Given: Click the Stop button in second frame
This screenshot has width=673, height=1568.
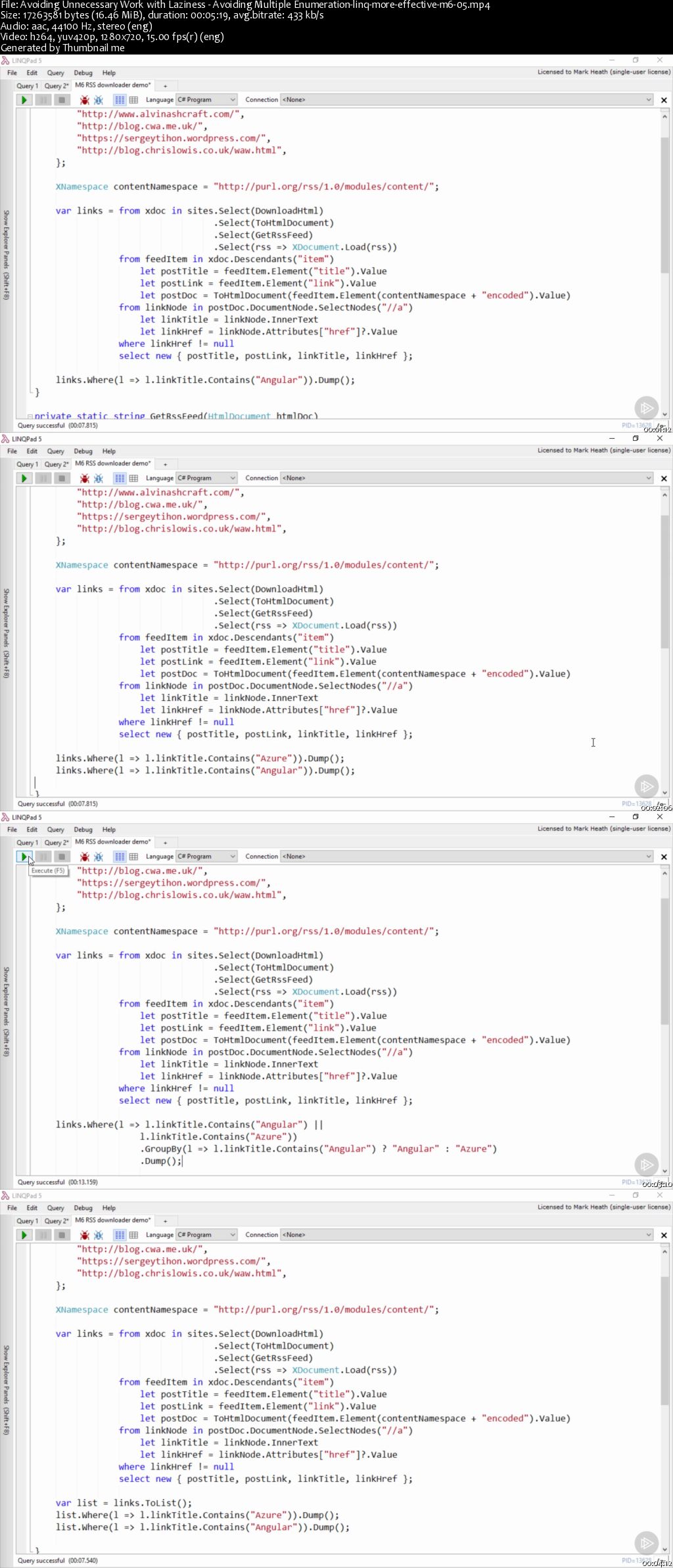Looking at the screenshot, I should (62, 478).
